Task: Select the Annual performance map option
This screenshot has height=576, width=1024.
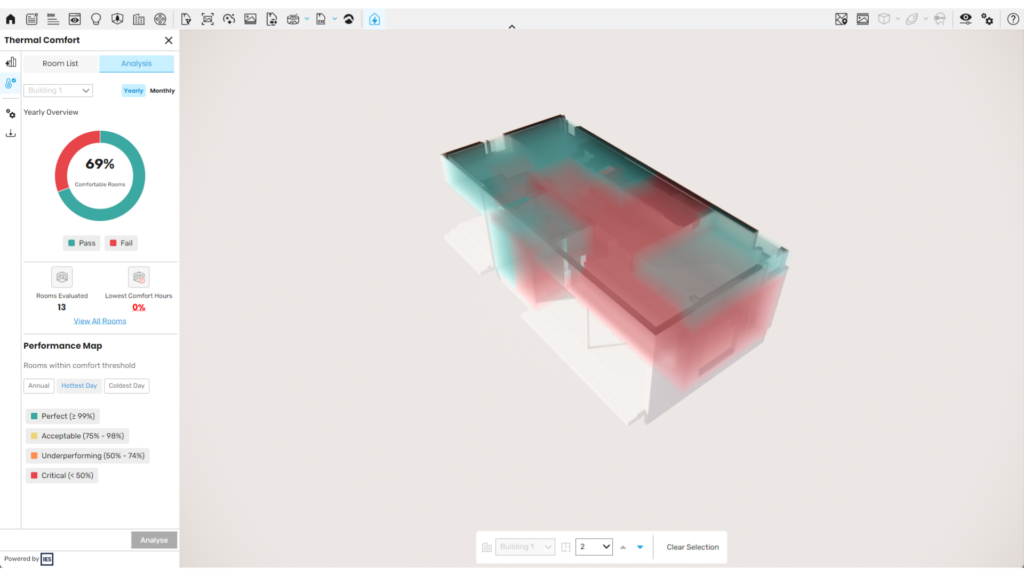Action: 39,386
